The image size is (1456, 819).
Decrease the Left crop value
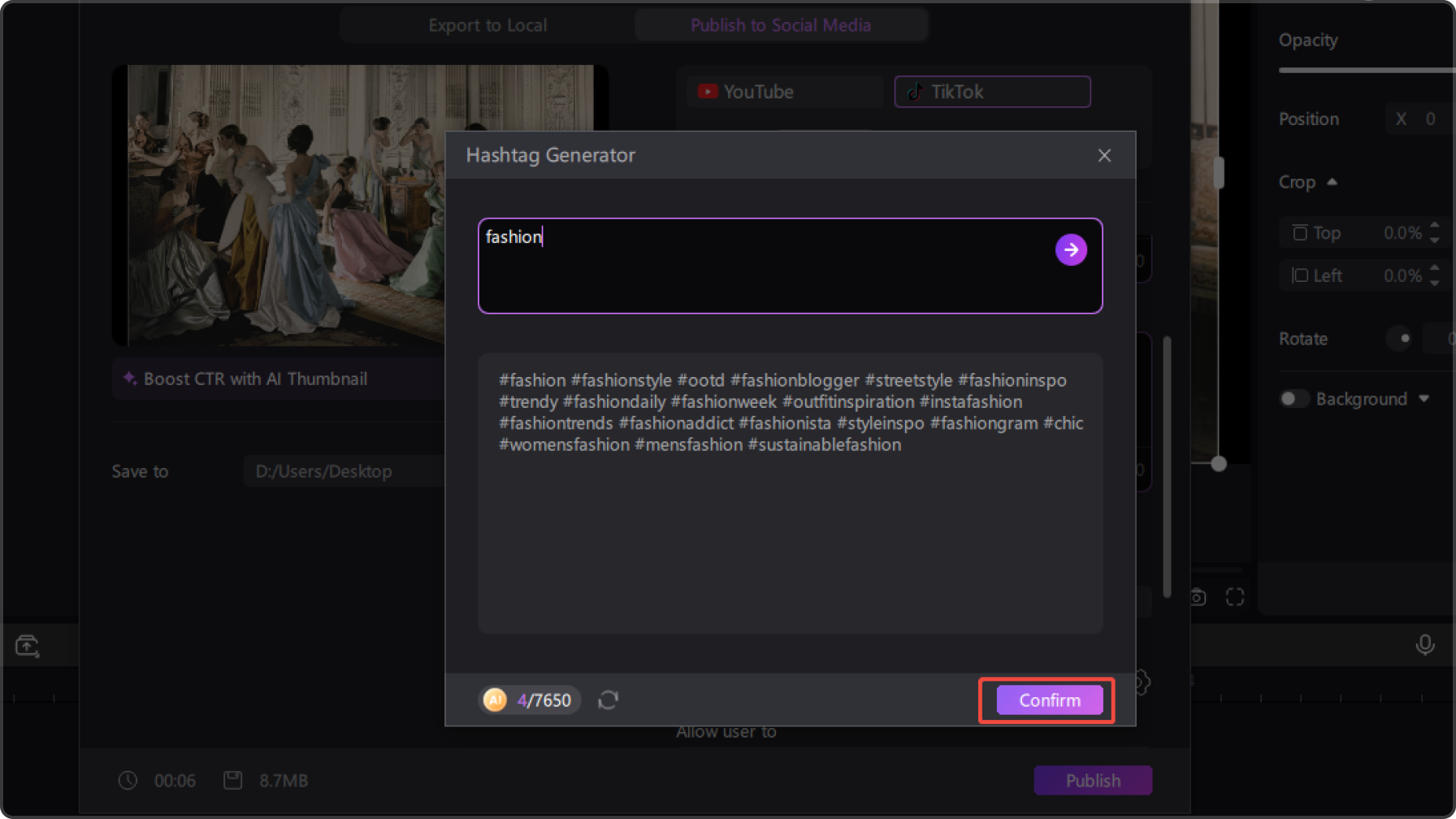(x=1435, y=282)
